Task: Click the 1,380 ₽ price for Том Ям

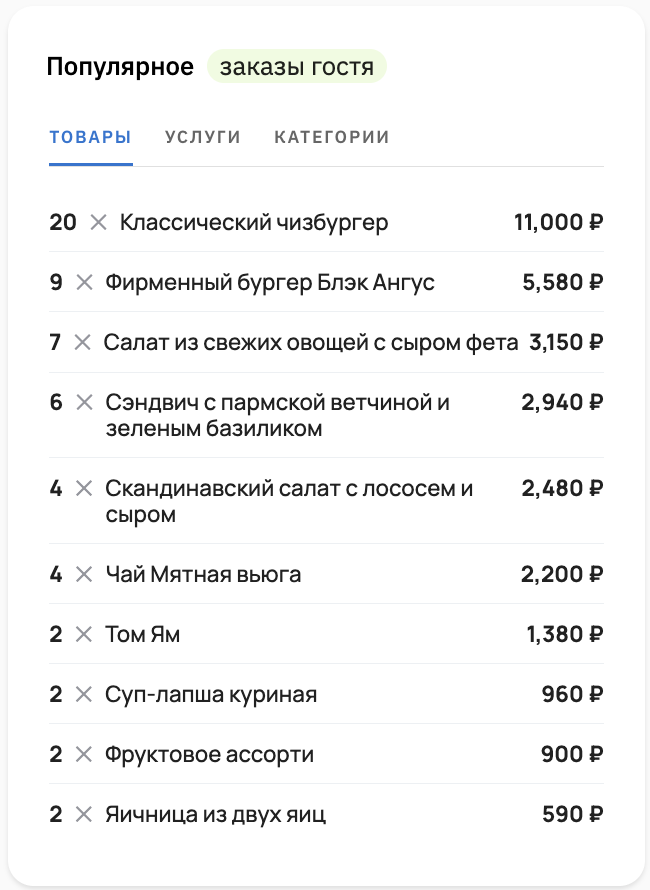Action: pos(564,634)
